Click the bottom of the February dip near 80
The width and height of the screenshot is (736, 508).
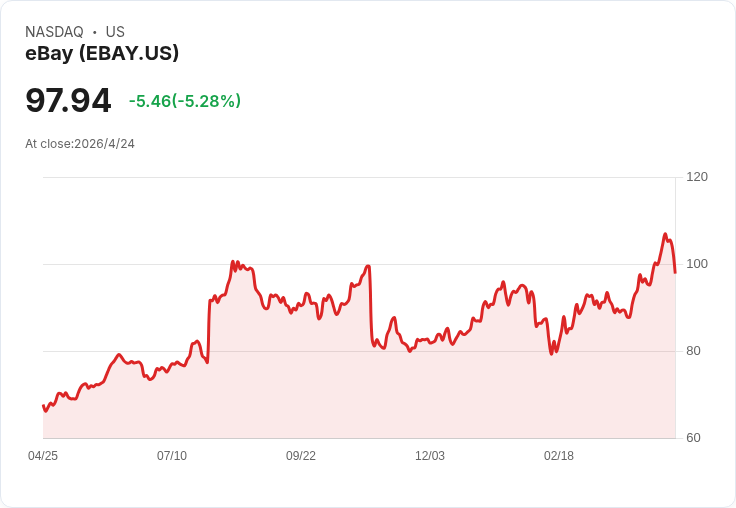tap(552, 353)
